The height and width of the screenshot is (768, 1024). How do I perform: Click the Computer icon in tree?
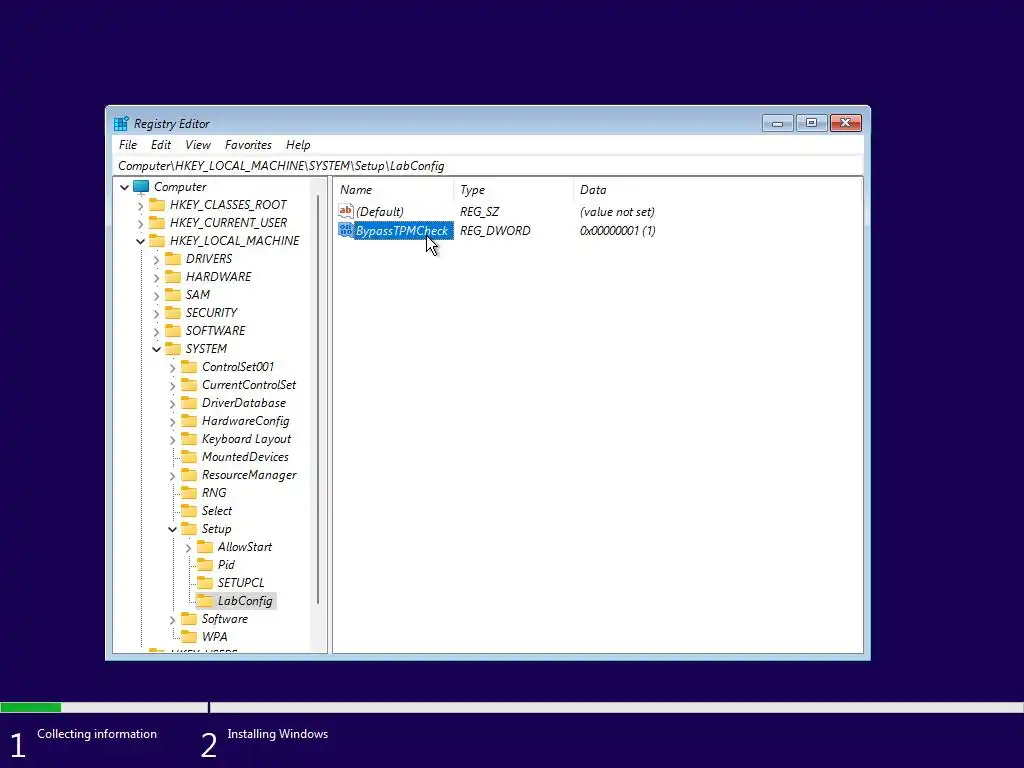(141, 187)
